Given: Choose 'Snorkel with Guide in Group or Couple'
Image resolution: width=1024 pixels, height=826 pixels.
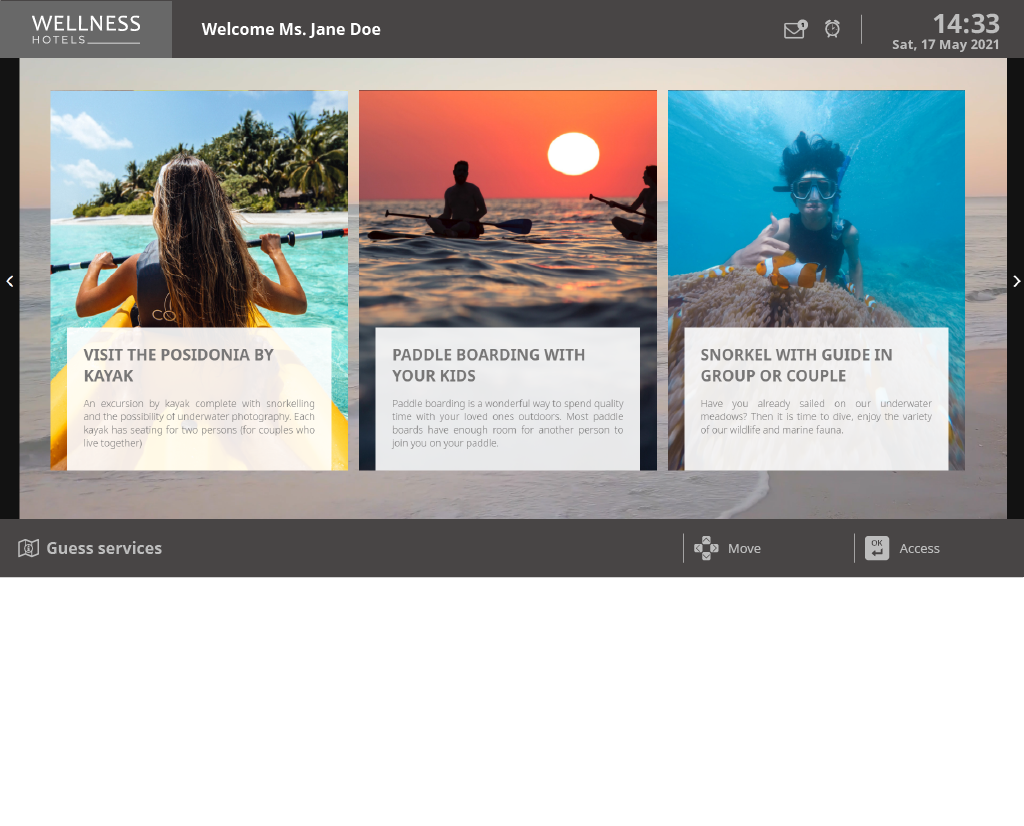Looking at the screenshot, I should click(x=796, y=365).
